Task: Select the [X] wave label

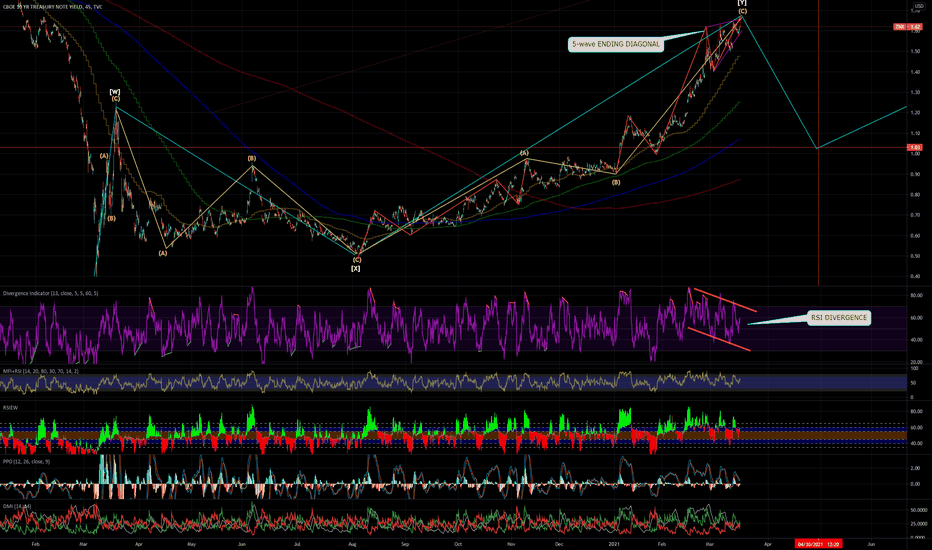Action: (355, 269)
